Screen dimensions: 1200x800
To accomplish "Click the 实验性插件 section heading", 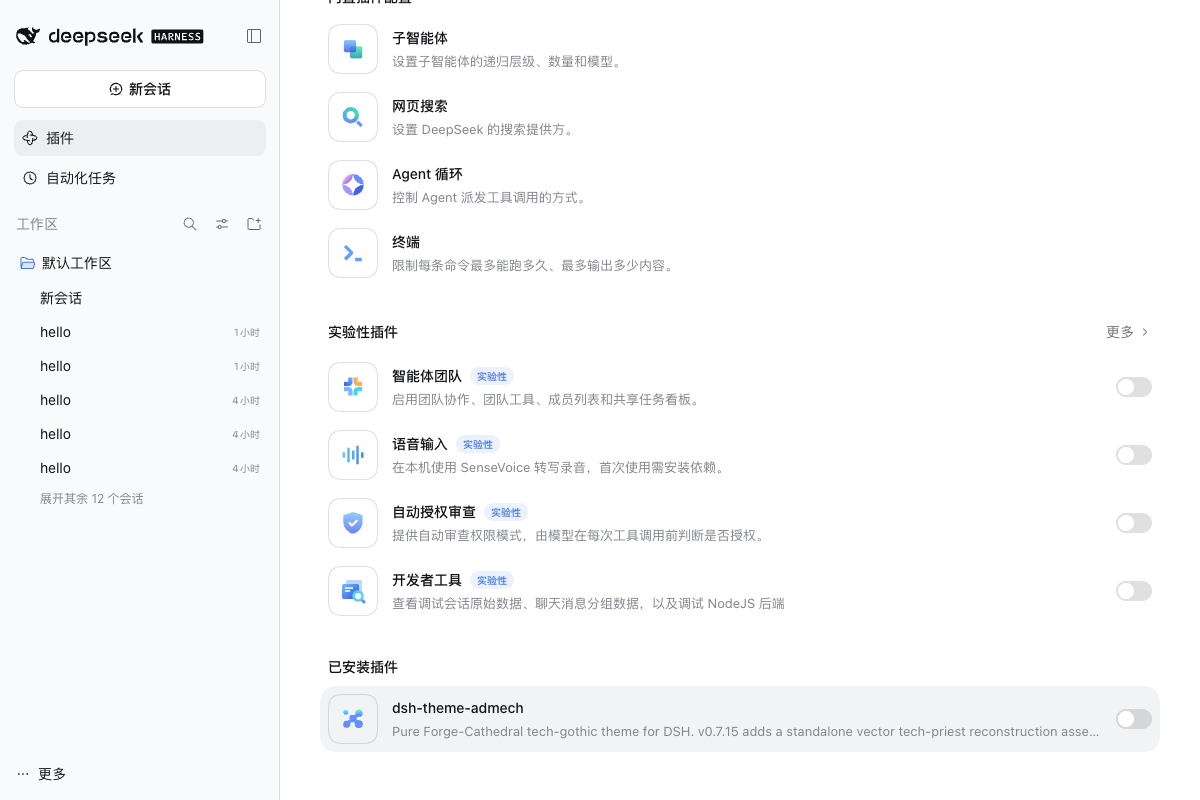I will coord(363,332).
